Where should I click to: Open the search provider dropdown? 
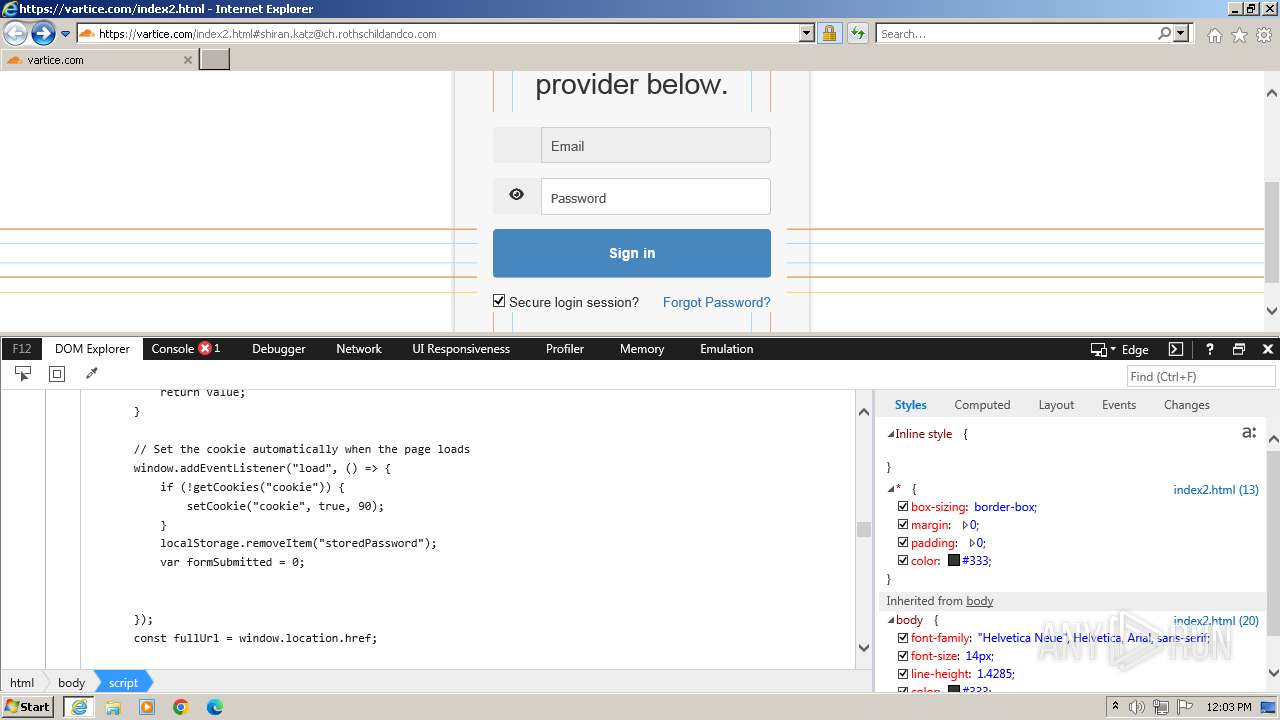[1181, 33]
